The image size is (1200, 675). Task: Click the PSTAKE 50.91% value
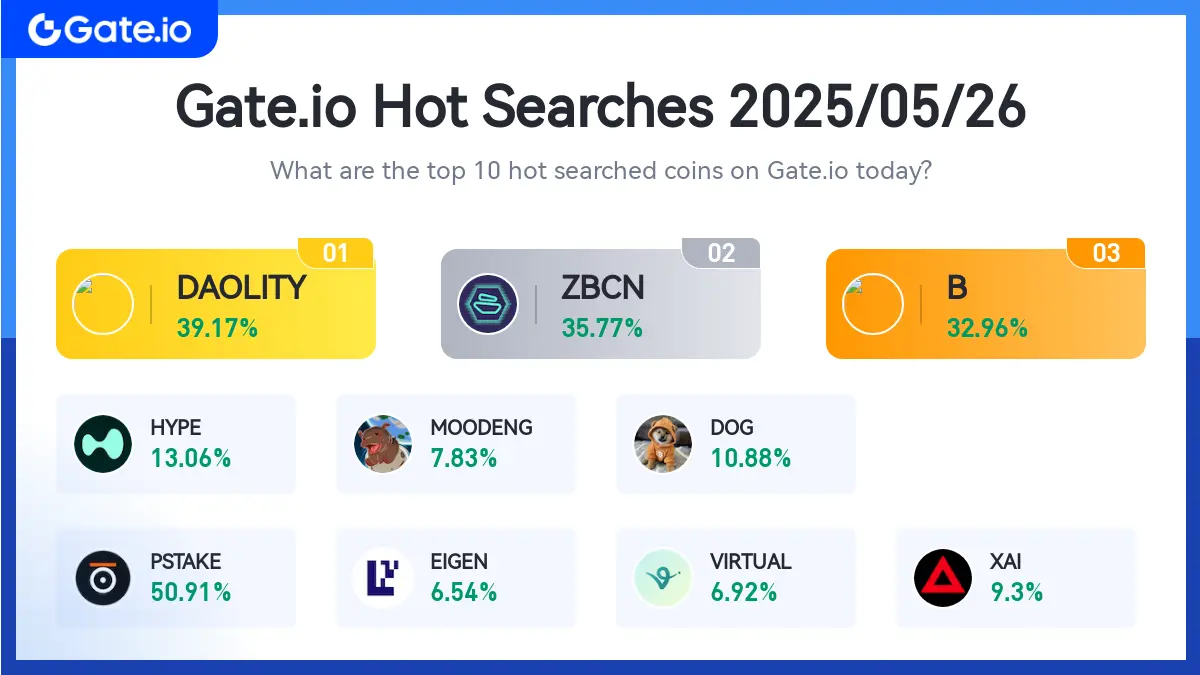[x=191, y=591]
